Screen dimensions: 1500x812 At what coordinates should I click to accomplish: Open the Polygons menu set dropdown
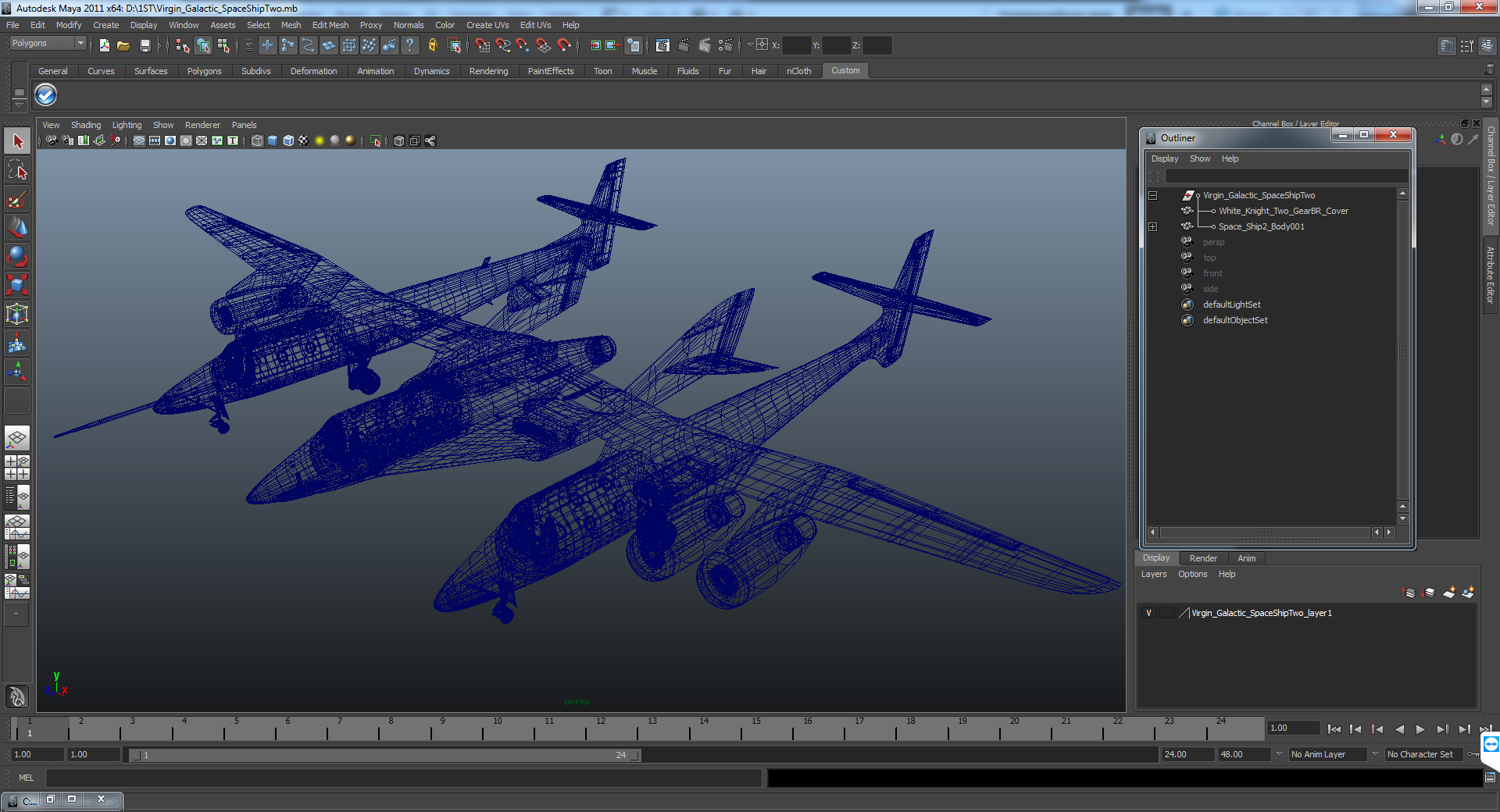[47, 44]
